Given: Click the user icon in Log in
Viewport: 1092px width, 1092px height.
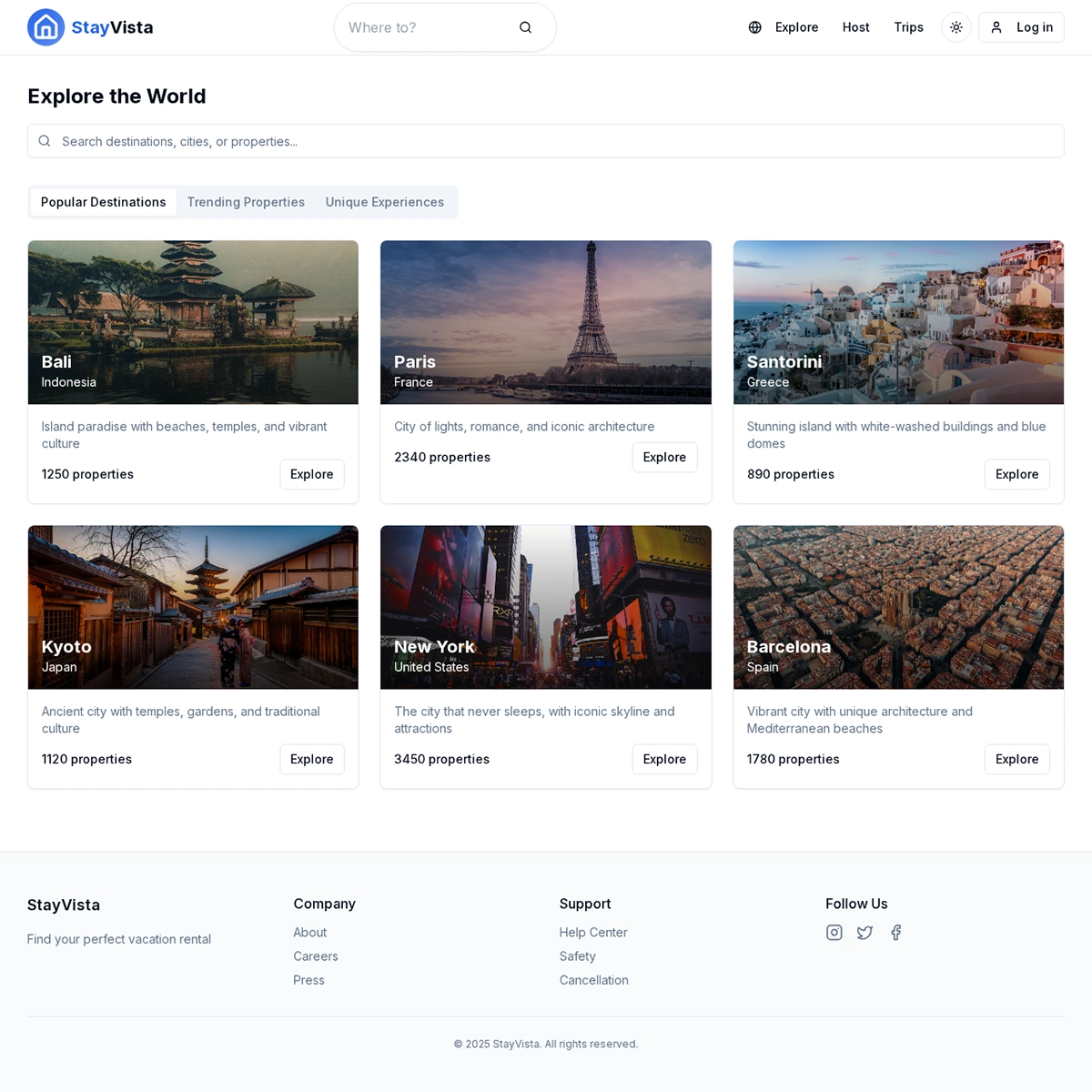Looking at the screenshot, I should (996, 27).
